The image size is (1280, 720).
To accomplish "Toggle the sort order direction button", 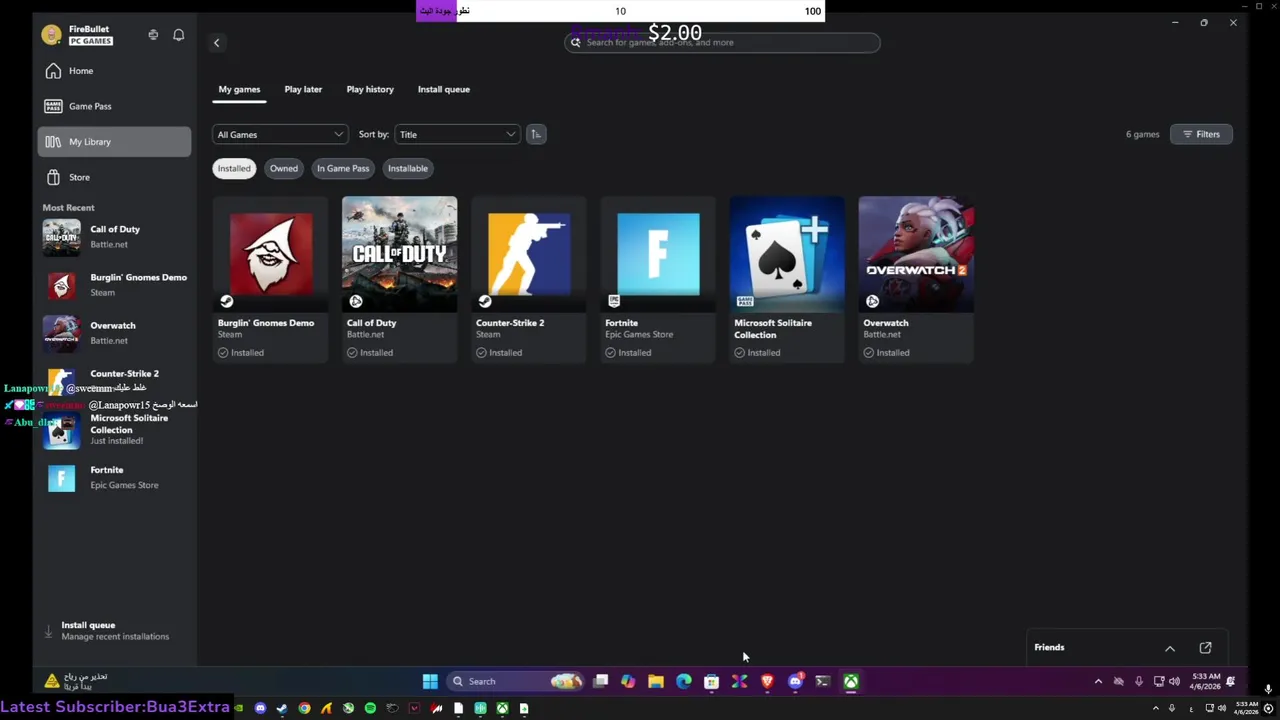I will (536, 134).
